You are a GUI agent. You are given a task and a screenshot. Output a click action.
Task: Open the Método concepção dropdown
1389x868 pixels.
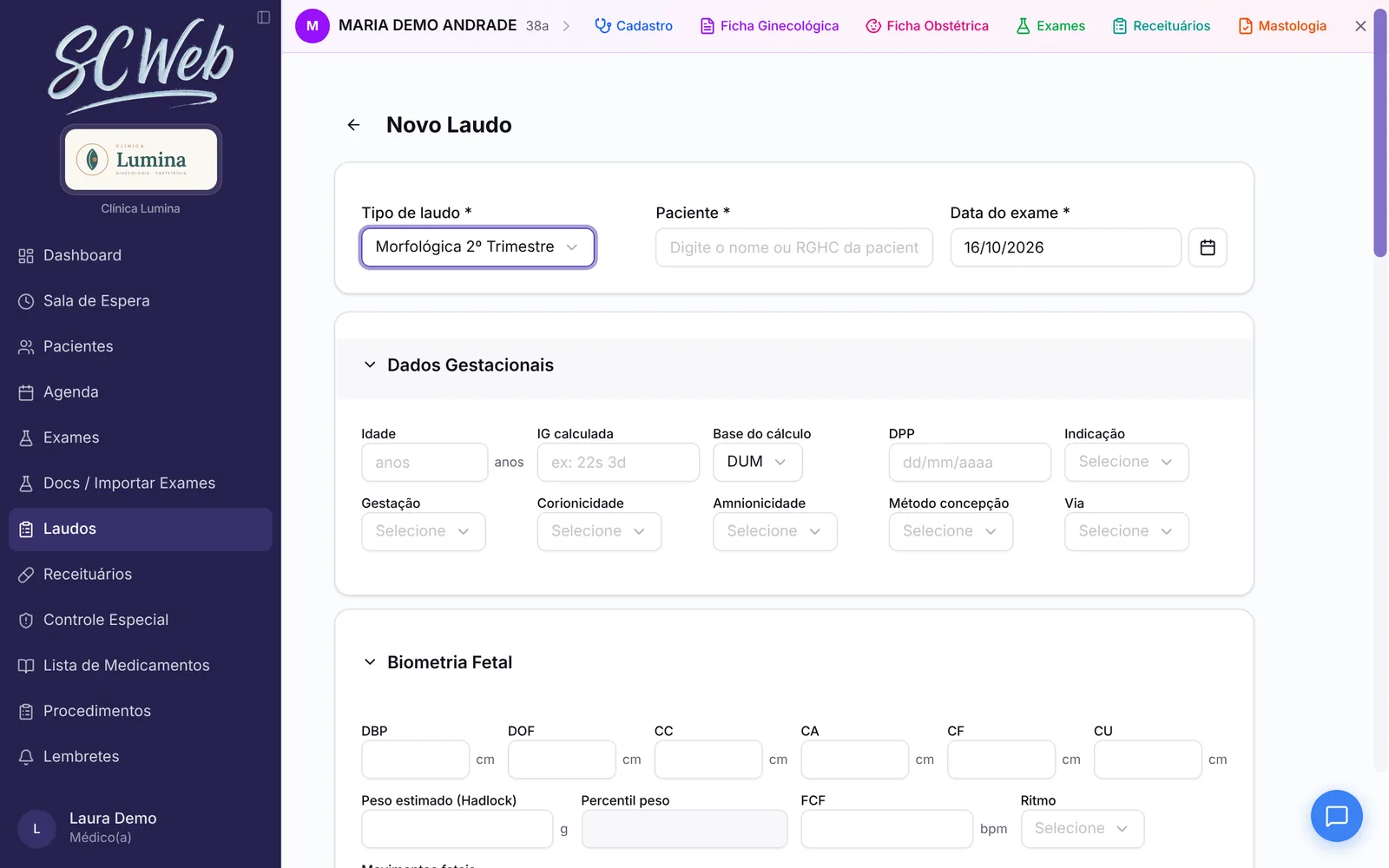(951, 531)
